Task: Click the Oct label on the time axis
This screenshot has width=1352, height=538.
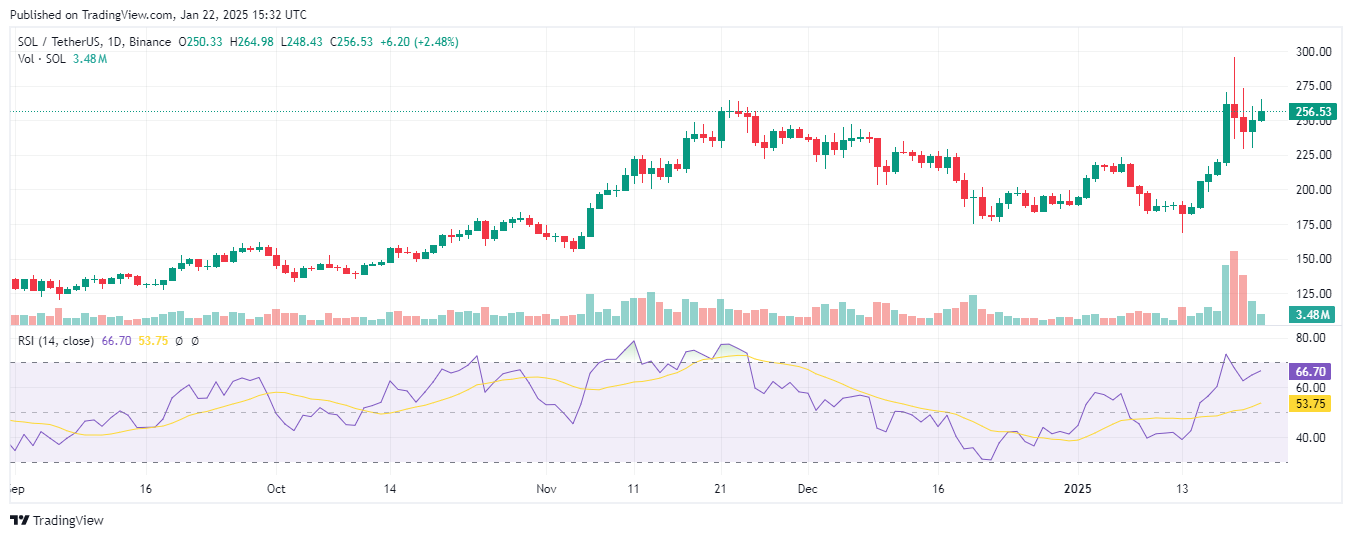Action: 276,490
